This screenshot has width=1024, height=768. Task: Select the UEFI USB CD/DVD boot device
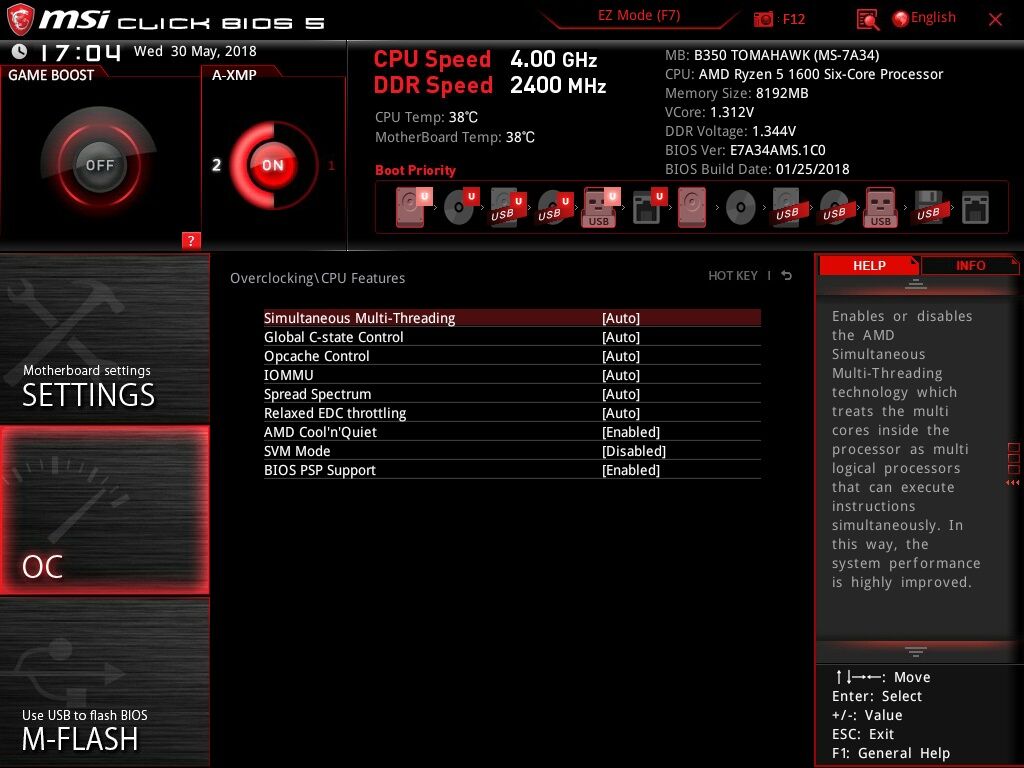555,207
